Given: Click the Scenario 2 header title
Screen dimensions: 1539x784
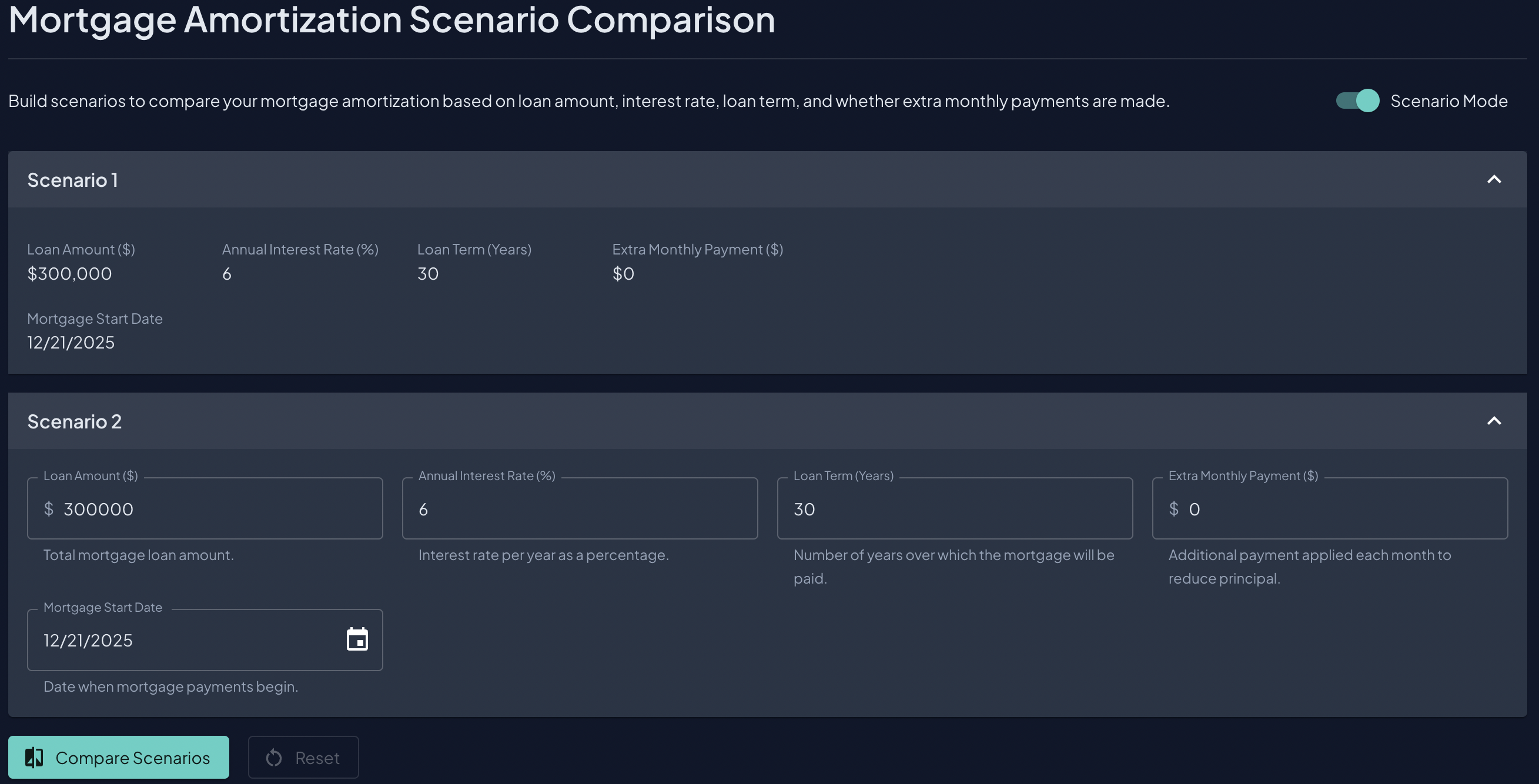Looking at the screenshot, I should 75,421.
